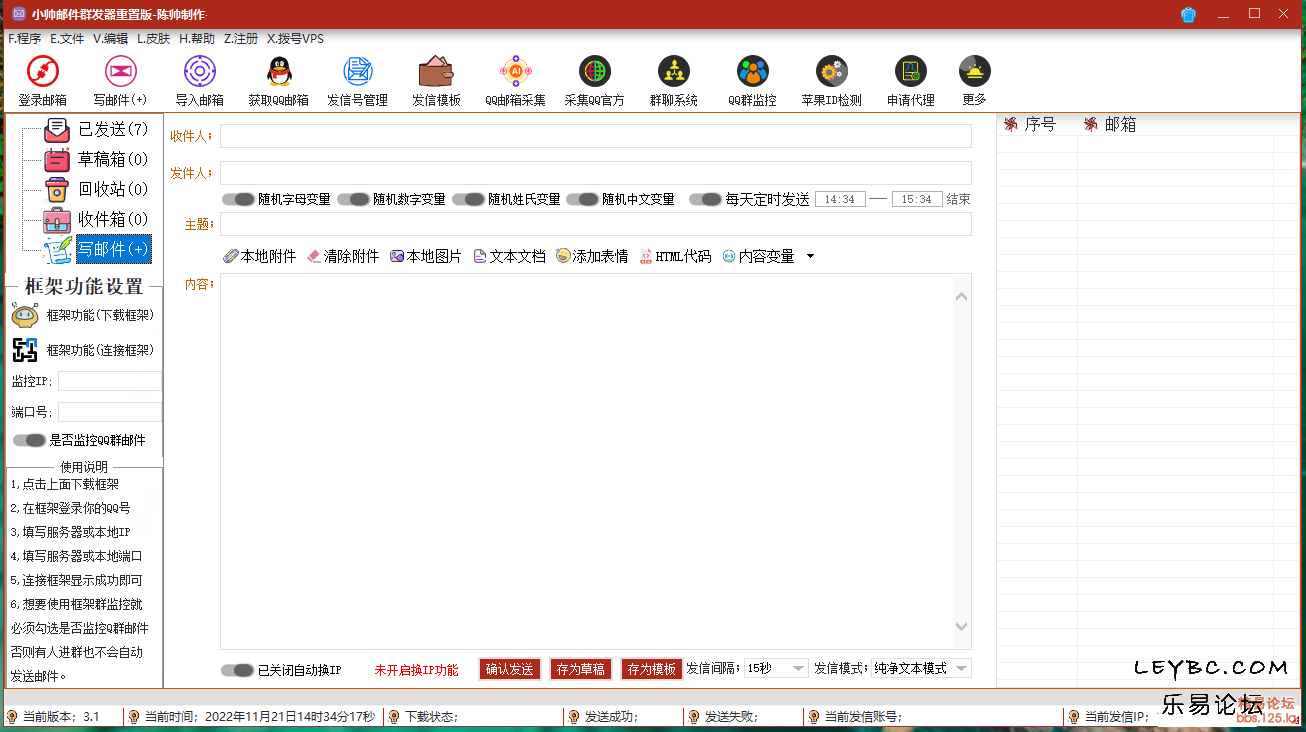Launch the QQ邮箱采集 collector
The height and width of the screenshot is (732, 1306).
(x=514, y=79)
